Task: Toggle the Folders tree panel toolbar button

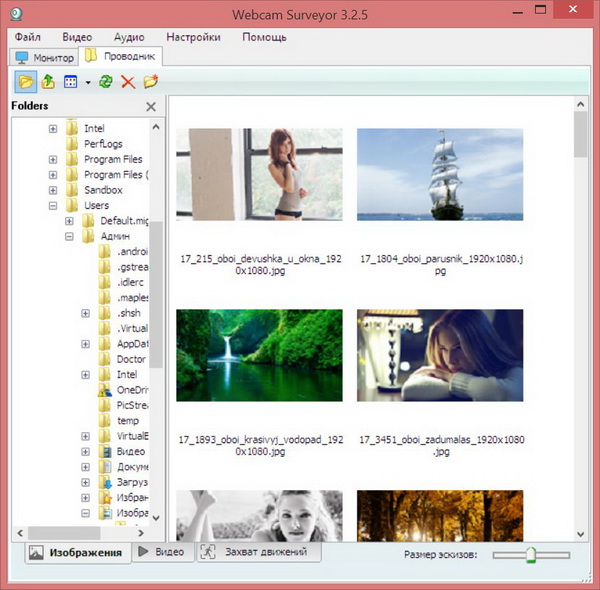Action: point(26,81)
